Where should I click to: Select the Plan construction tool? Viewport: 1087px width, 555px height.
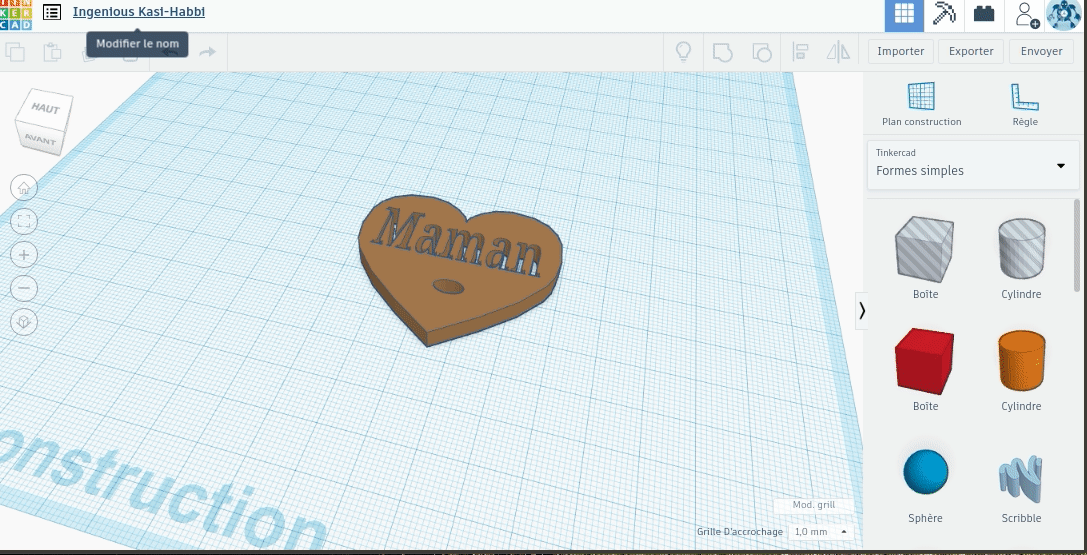921,104
